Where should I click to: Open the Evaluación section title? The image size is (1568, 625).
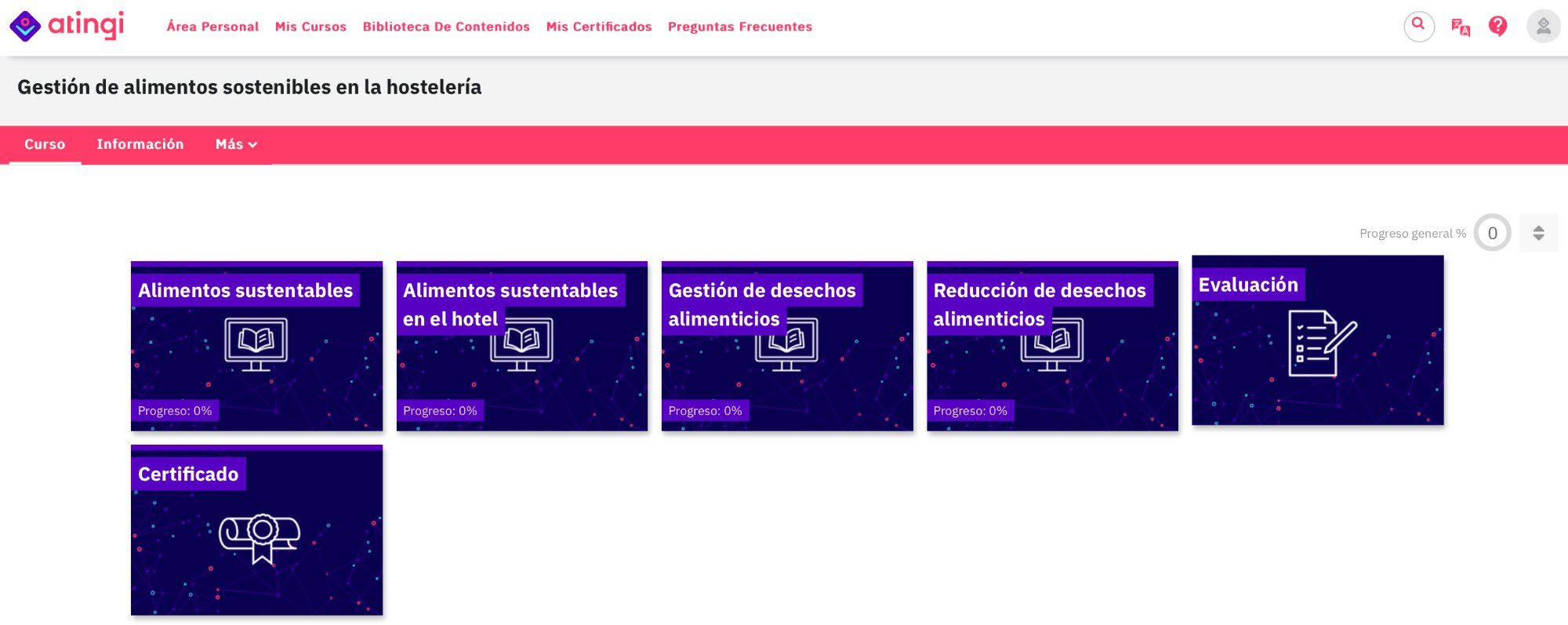(x=1248, y=285)
